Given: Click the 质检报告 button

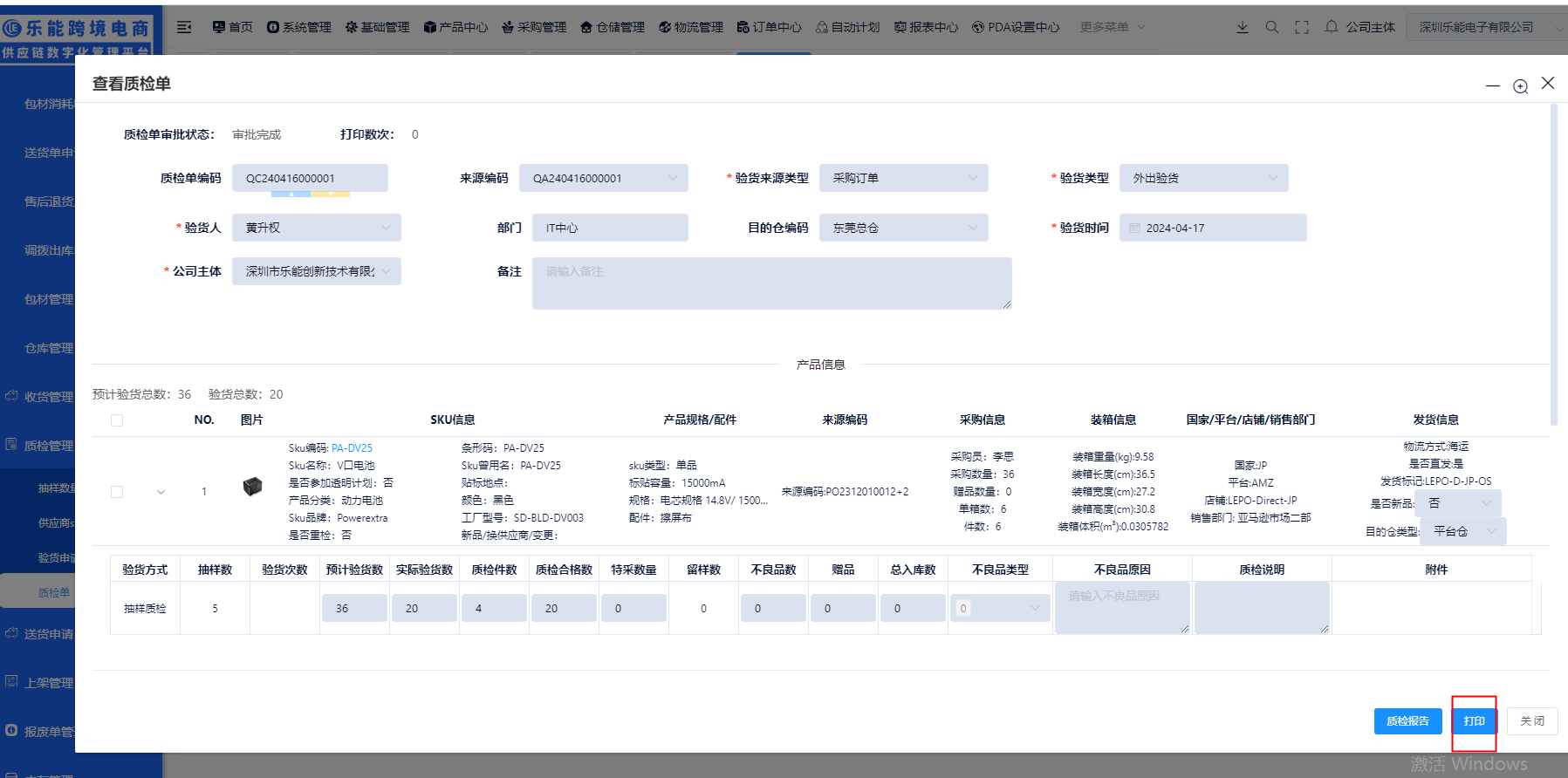Looking at the screenshot, I should pos(1407,721).
